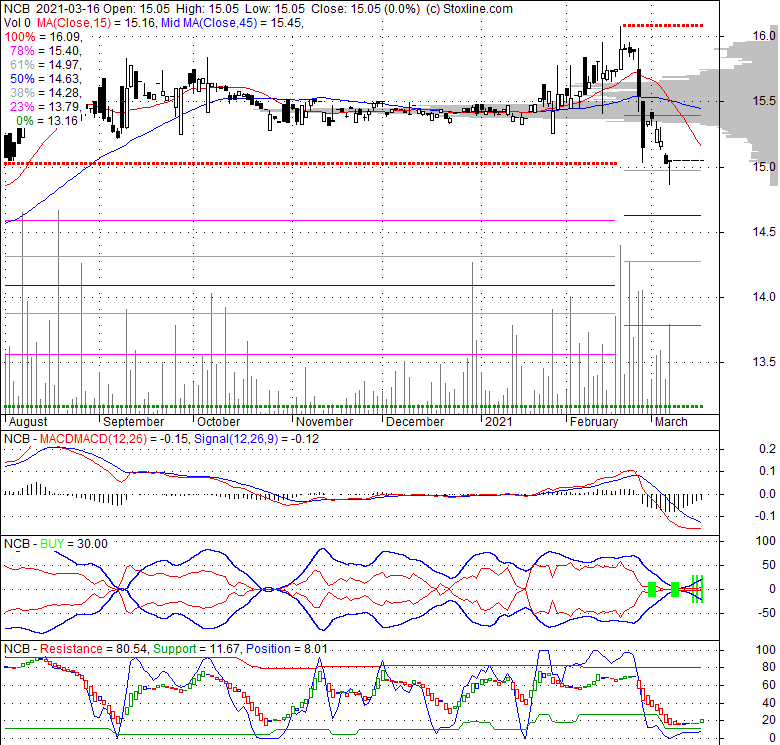Click the '38% = 14.28' Fibonacci level label
The width and height of the screenshot is (780, 745).
46,93
